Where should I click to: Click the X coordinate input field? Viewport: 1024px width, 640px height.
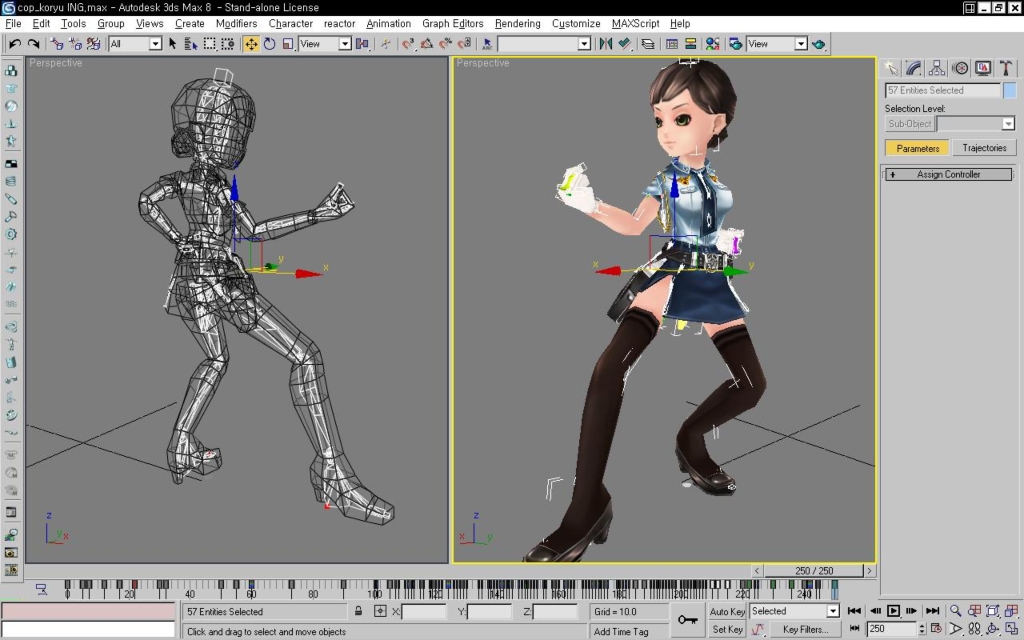coord(424,612)
